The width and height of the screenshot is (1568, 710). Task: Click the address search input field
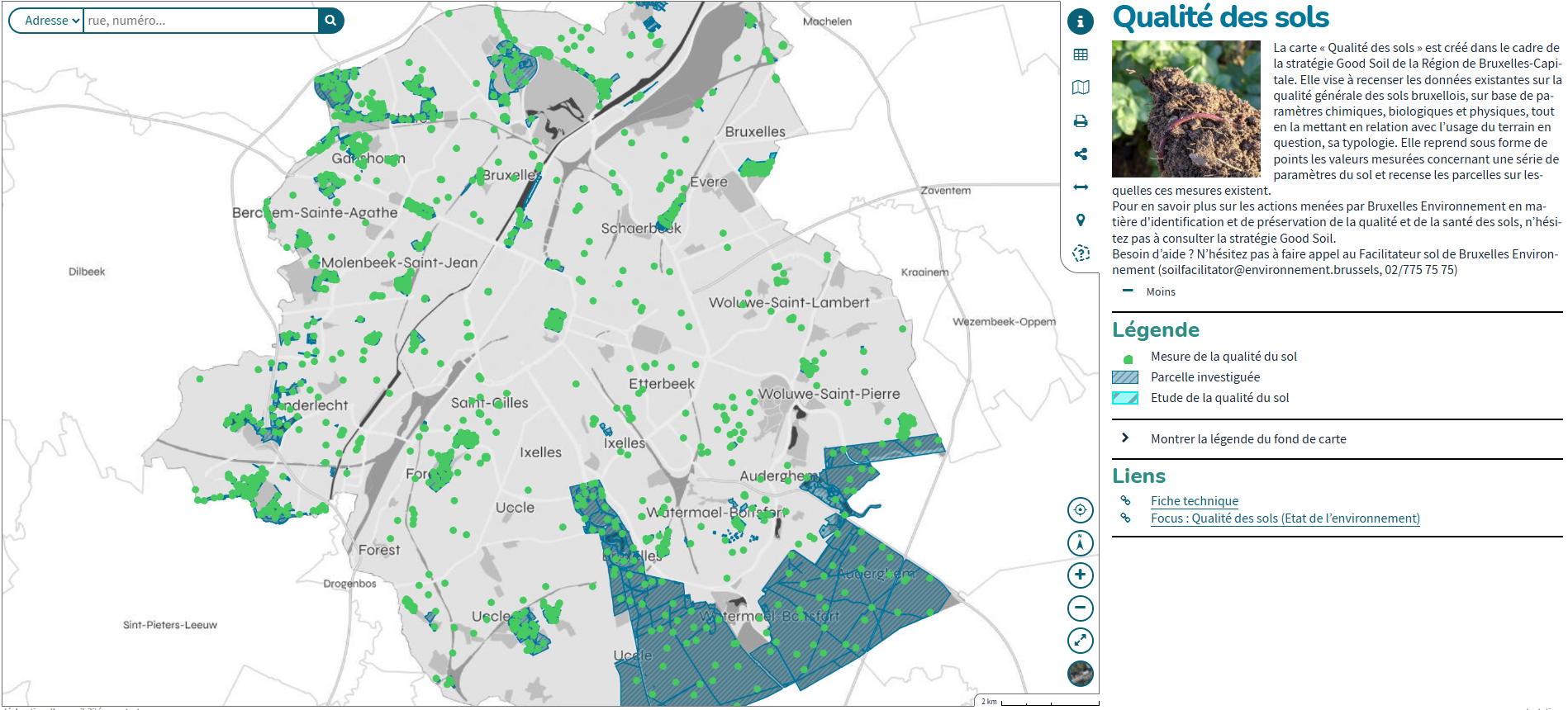pyautogui.click(x=201, y=21)
